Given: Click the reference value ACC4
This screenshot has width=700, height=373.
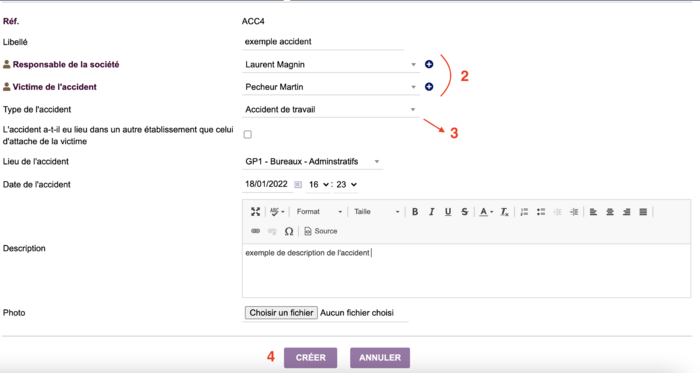Looking at the screenshot, I should click(x=253, y=21).
